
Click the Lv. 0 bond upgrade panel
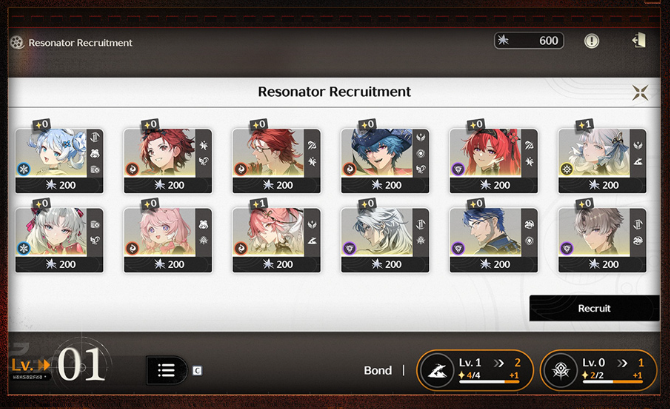[598, 370]
